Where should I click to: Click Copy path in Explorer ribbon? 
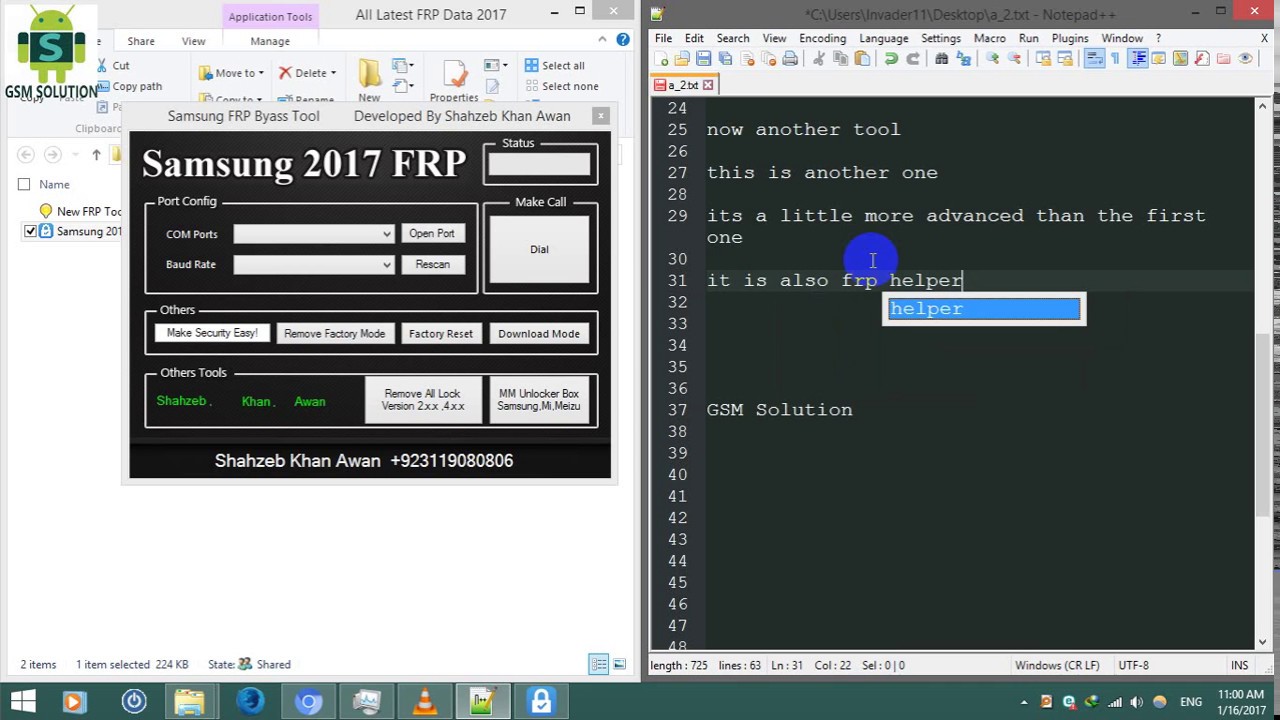tap(129, 86)
